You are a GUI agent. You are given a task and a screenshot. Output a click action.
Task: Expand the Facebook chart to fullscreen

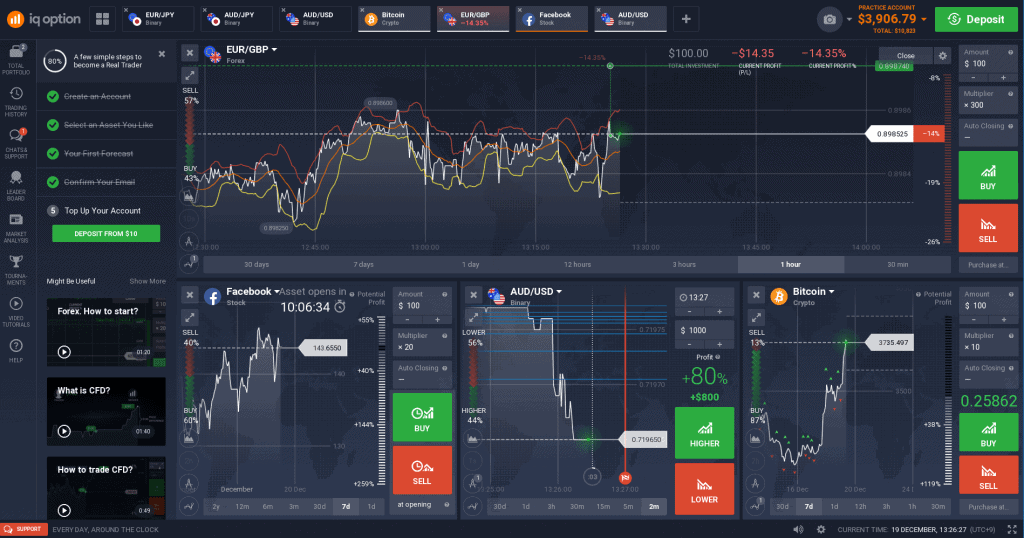(x=189, y=317)
